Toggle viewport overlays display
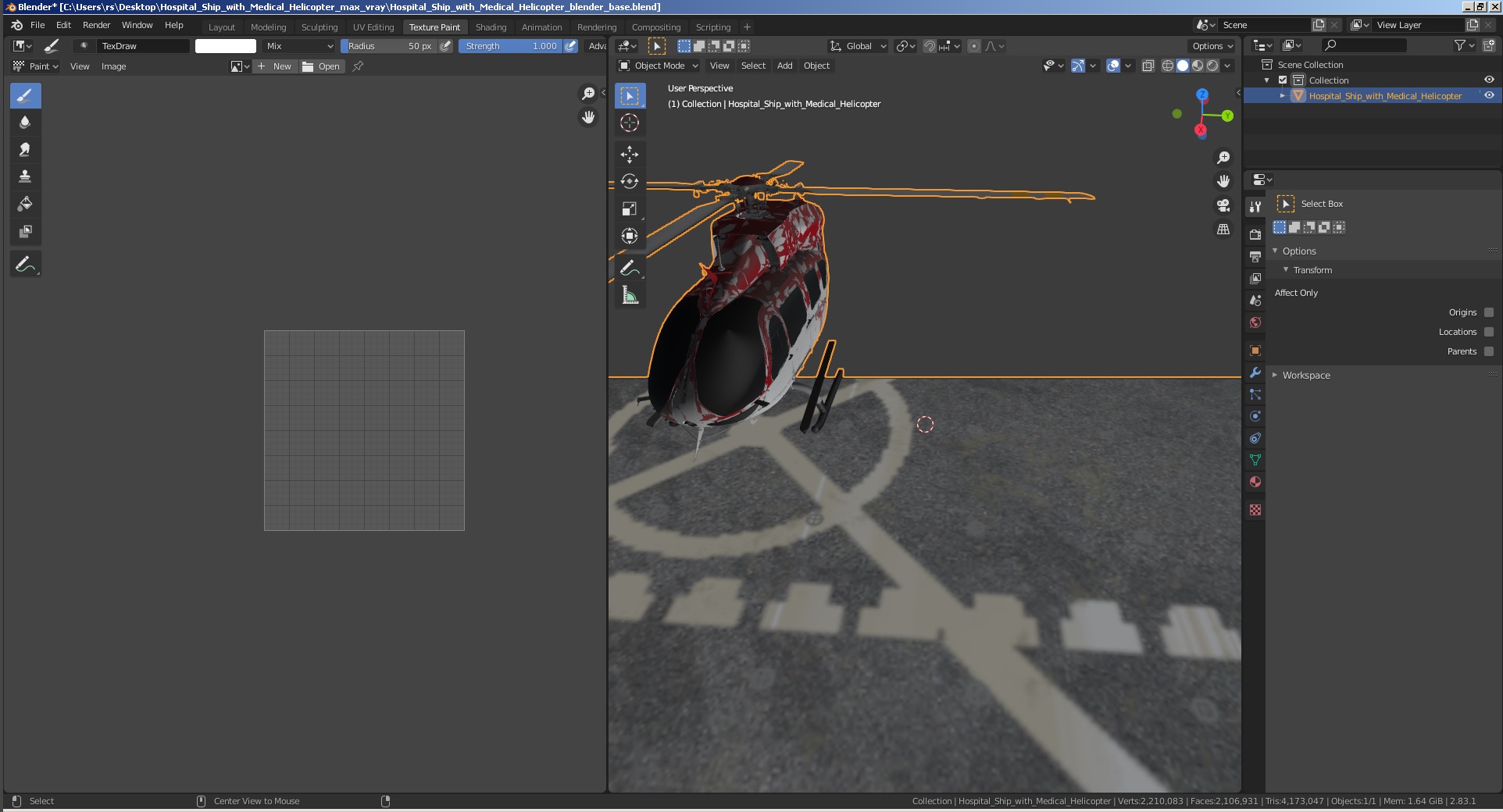Image resolution: width=1503 pixels, height=812 pixels. [1113, 66]
